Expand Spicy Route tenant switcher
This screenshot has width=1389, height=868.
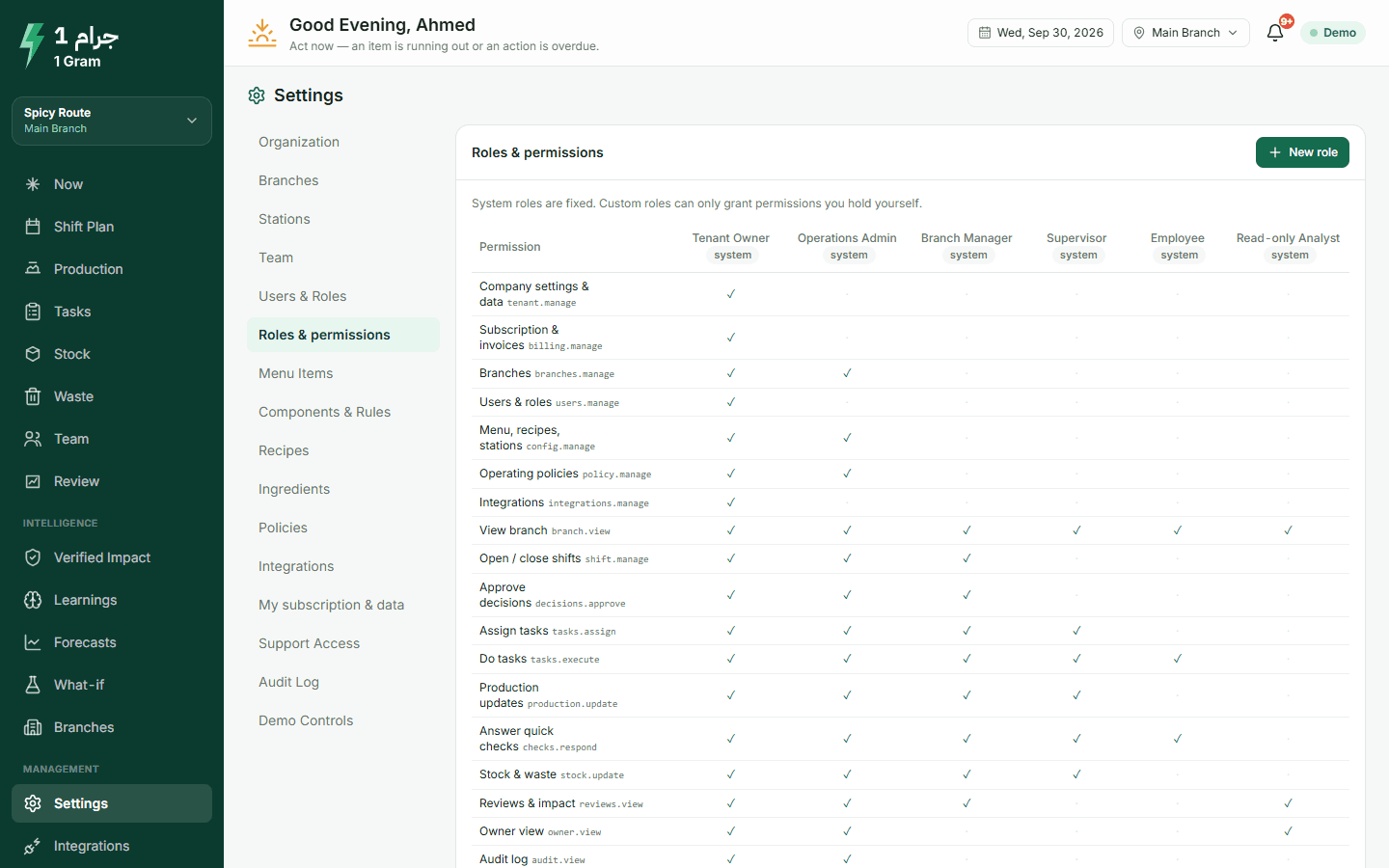pos(112,121)
